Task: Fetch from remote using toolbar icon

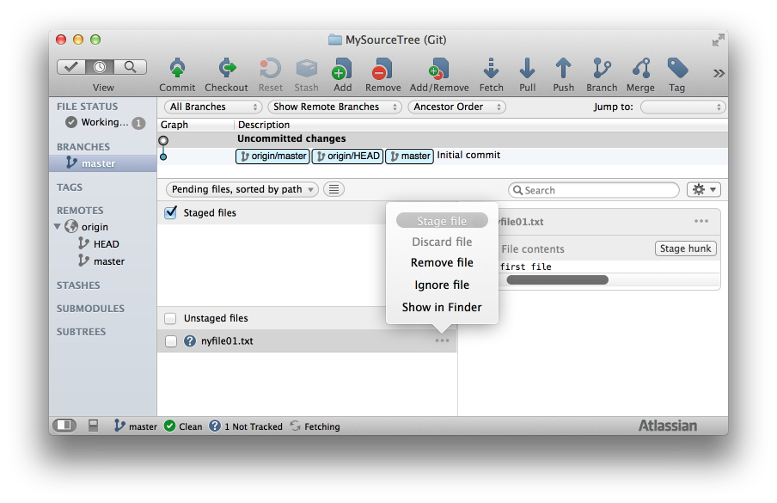Action: [x=491, y=69]
